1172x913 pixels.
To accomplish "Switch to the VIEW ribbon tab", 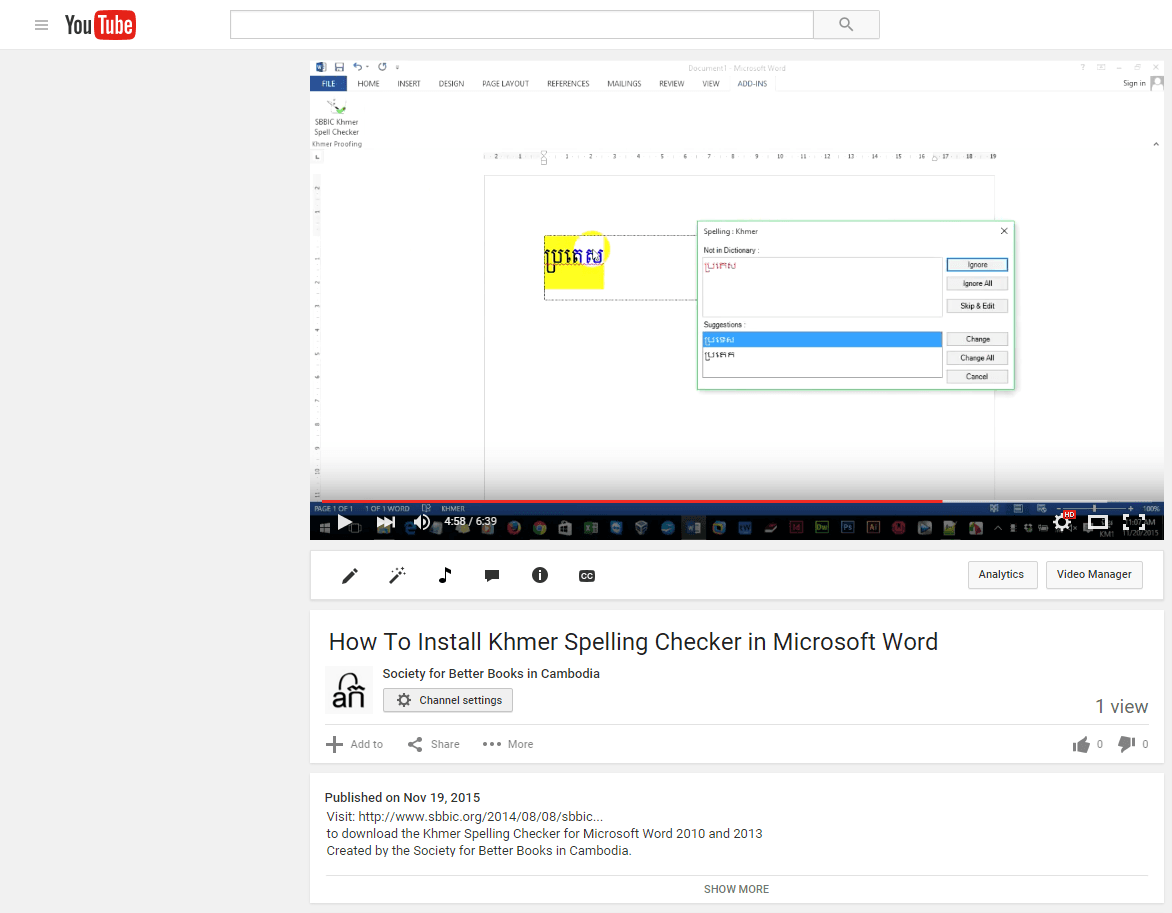I will click(x=711, y=84).
